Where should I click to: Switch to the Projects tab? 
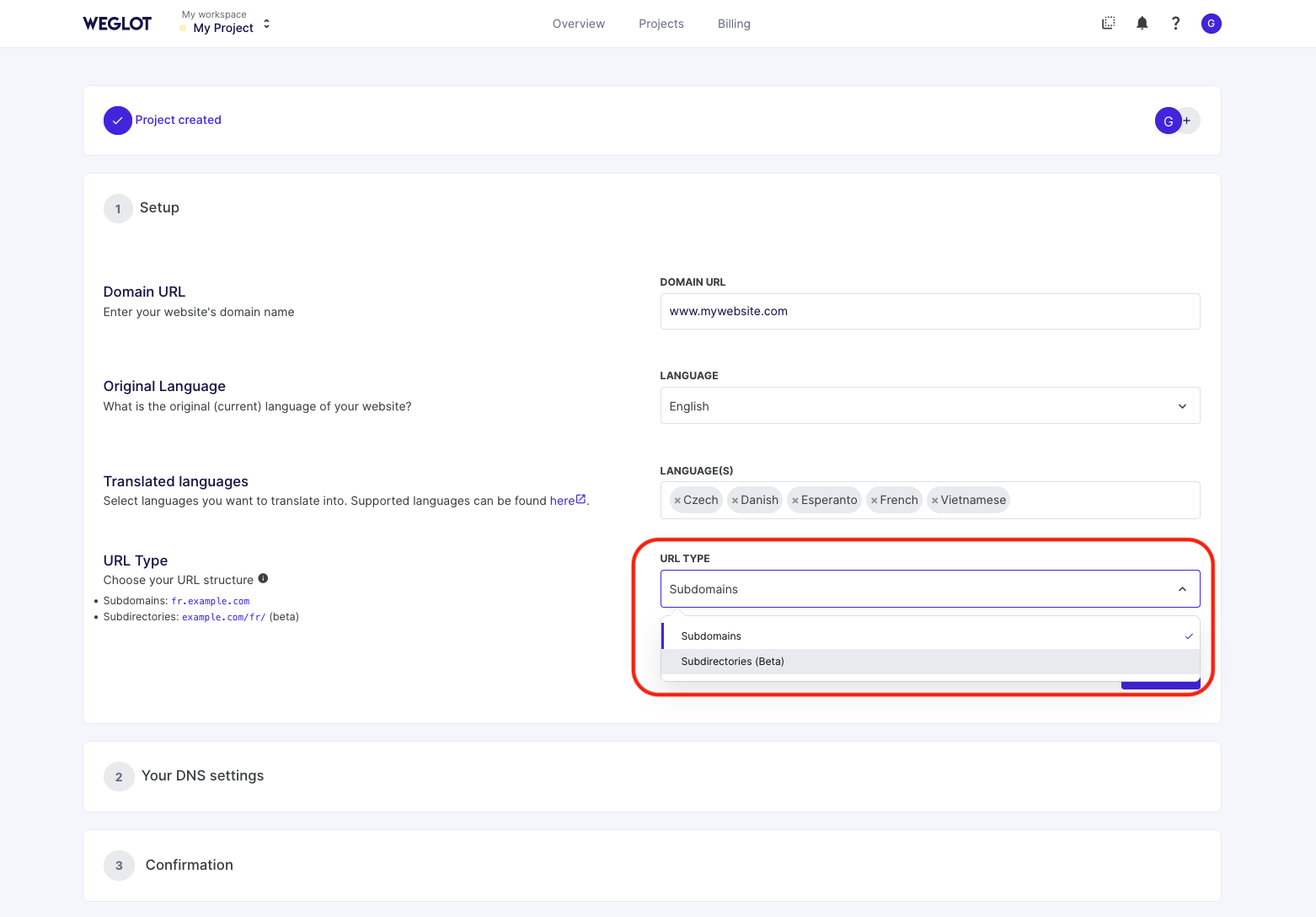[661, 23]
